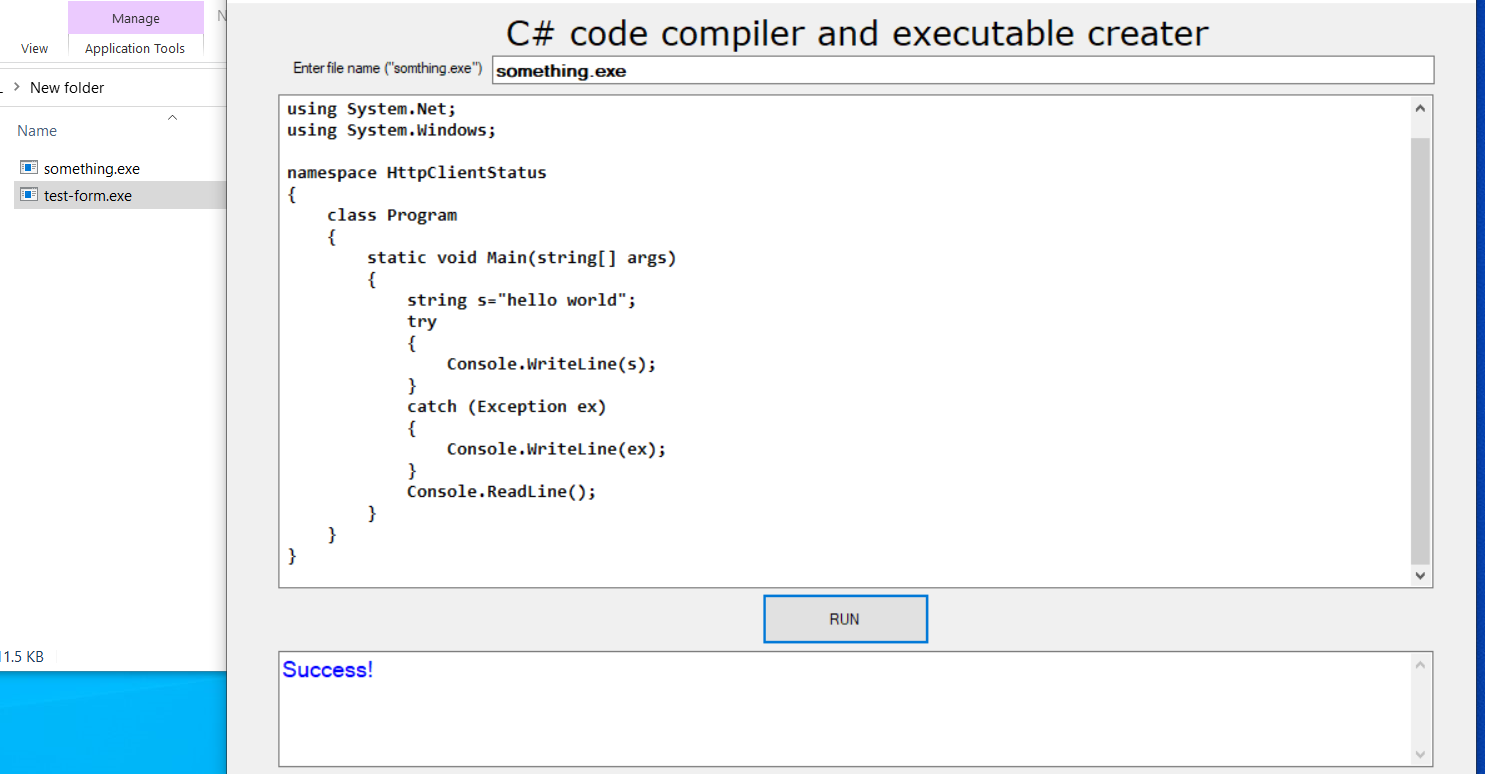The height and width of the screenshot is (774, 1485).
Task: Click the New folder breadcrumb link
Action: 66,87
